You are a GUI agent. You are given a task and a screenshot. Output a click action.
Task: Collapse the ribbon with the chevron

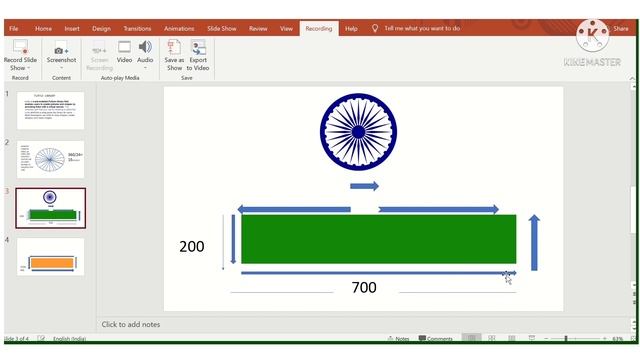[x=632, y=78]
